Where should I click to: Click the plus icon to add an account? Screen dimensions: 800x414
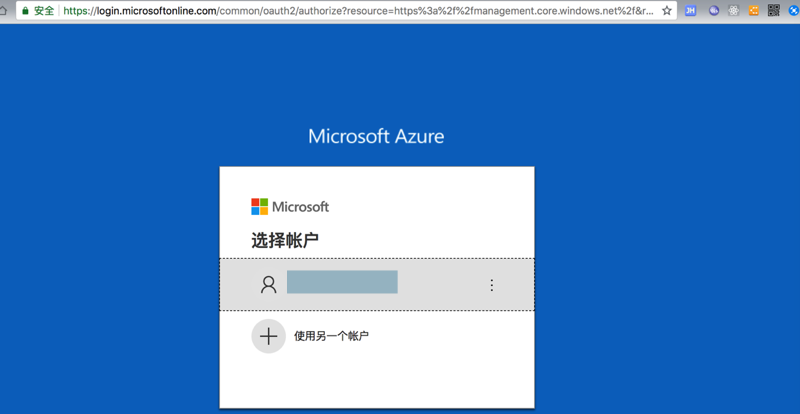point(268,336)
